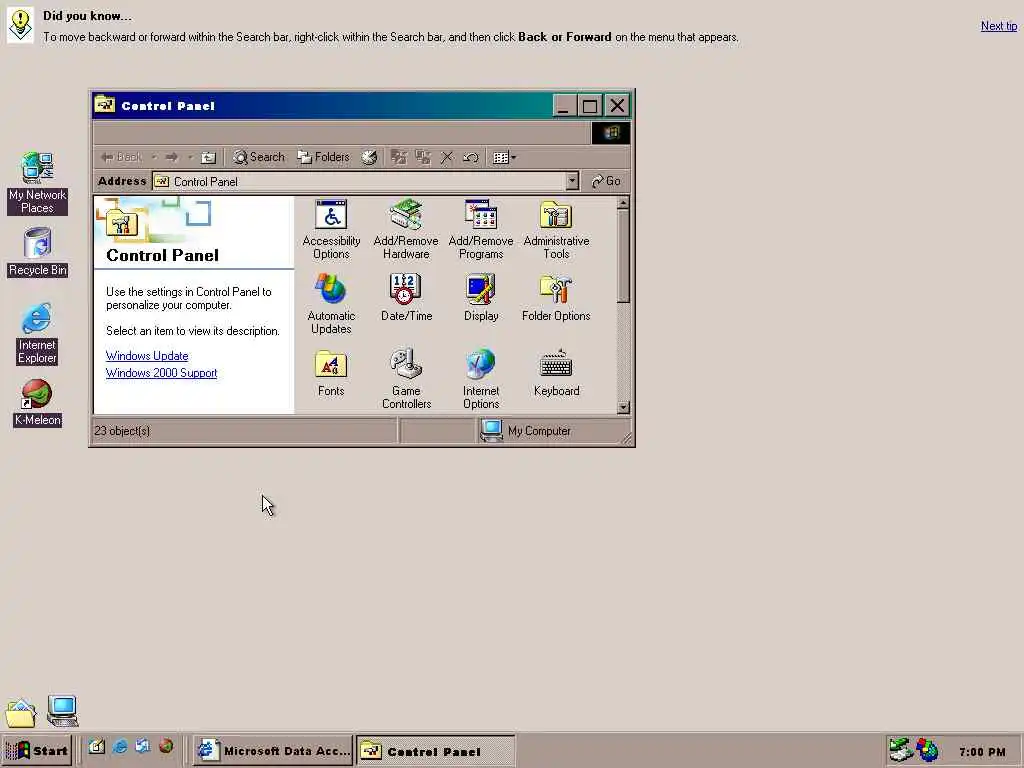Screen dimensions: 1024x768
Task: Click the Up one level toolbar icon
Action: (208, 157)
